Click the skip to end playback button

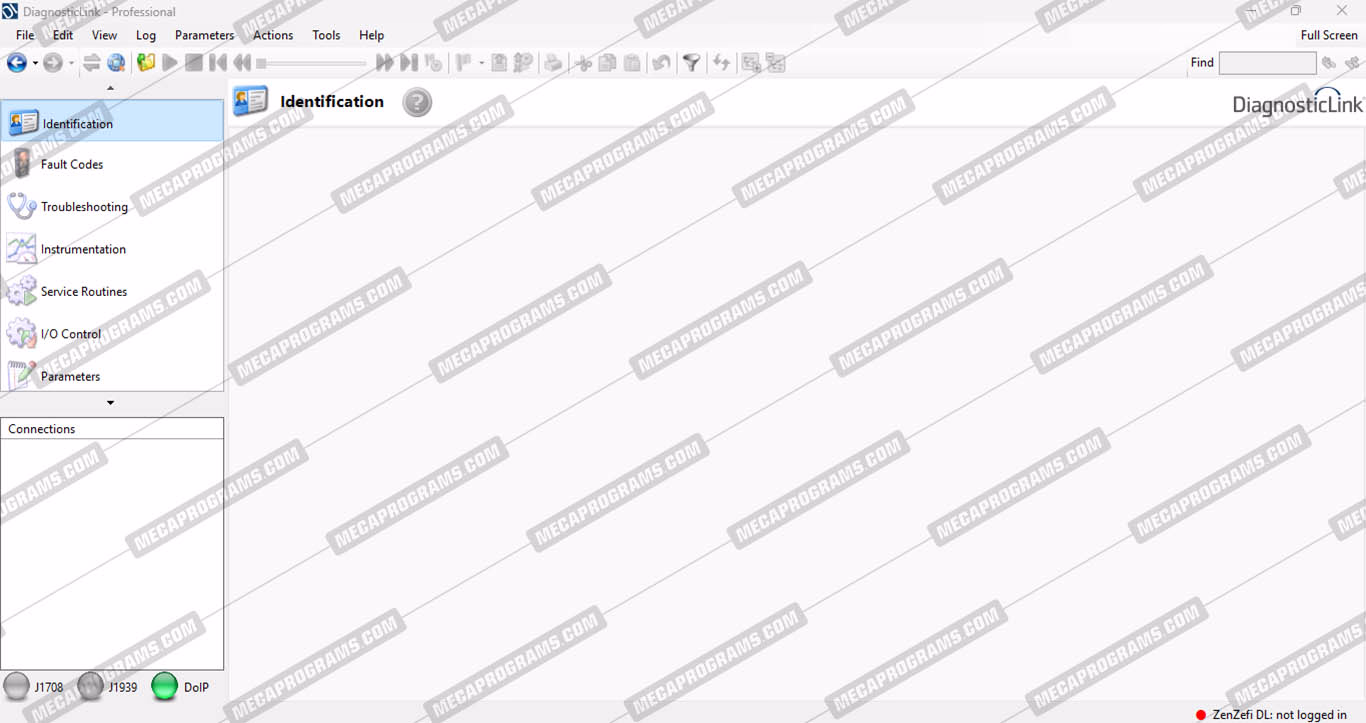[409, 63]
